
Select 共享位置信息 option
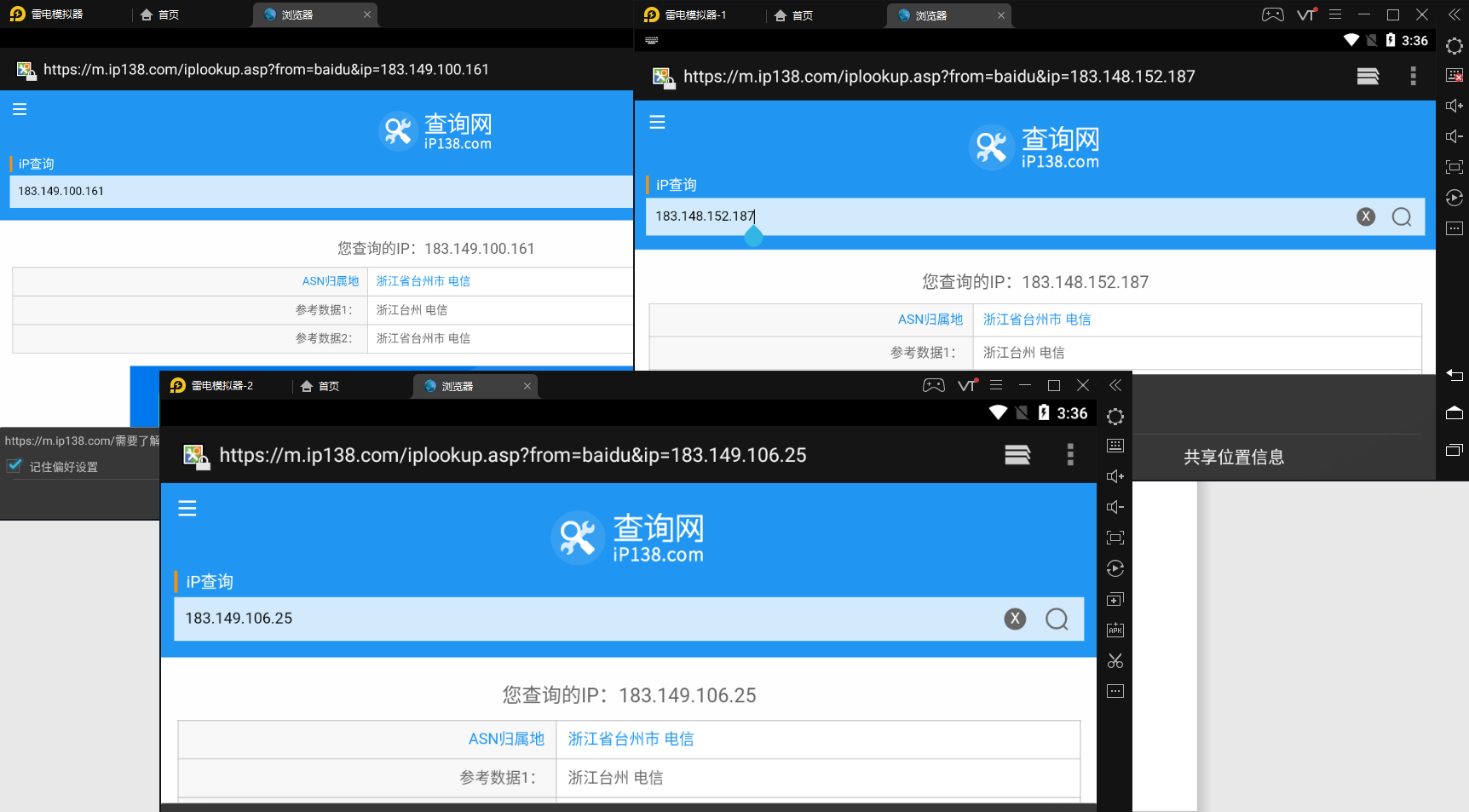(x=1234, y=458)
